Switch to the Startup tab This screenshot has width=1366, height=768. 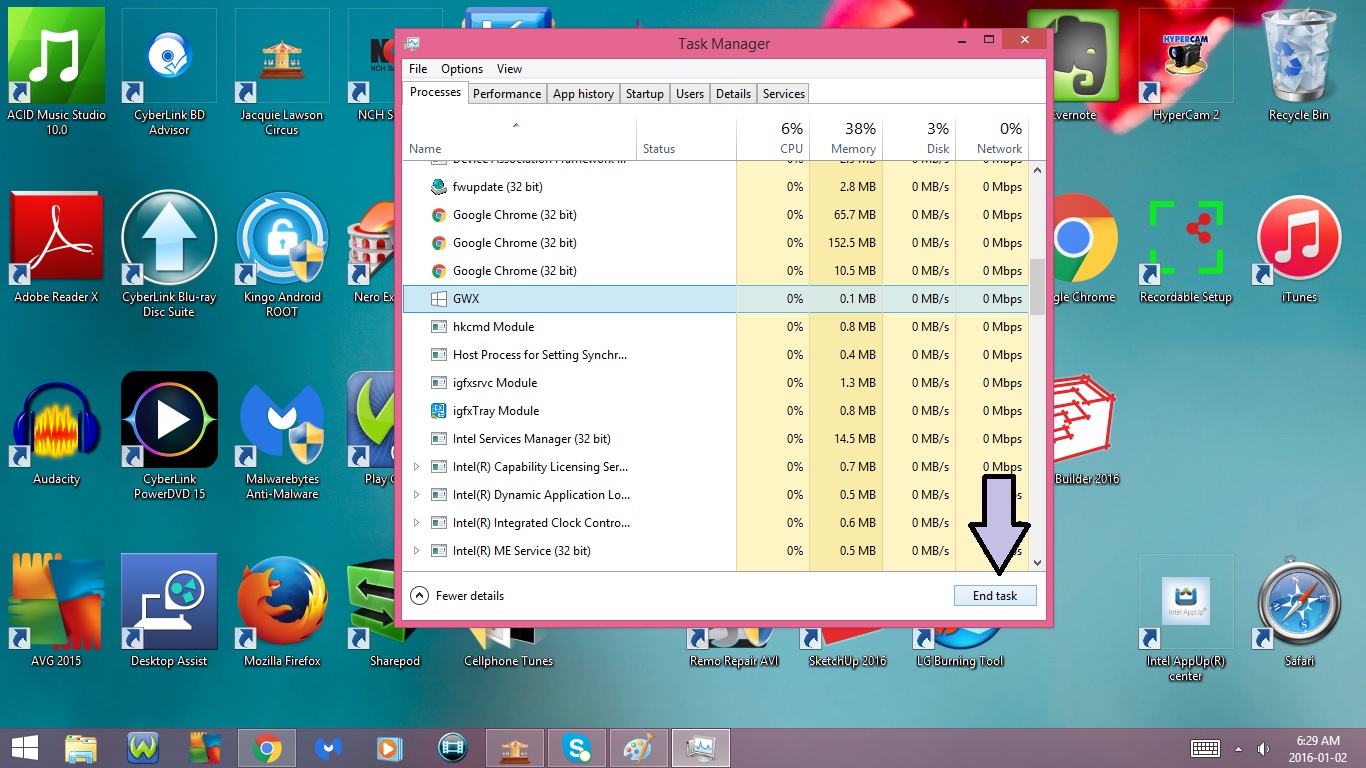pos(645,94)
